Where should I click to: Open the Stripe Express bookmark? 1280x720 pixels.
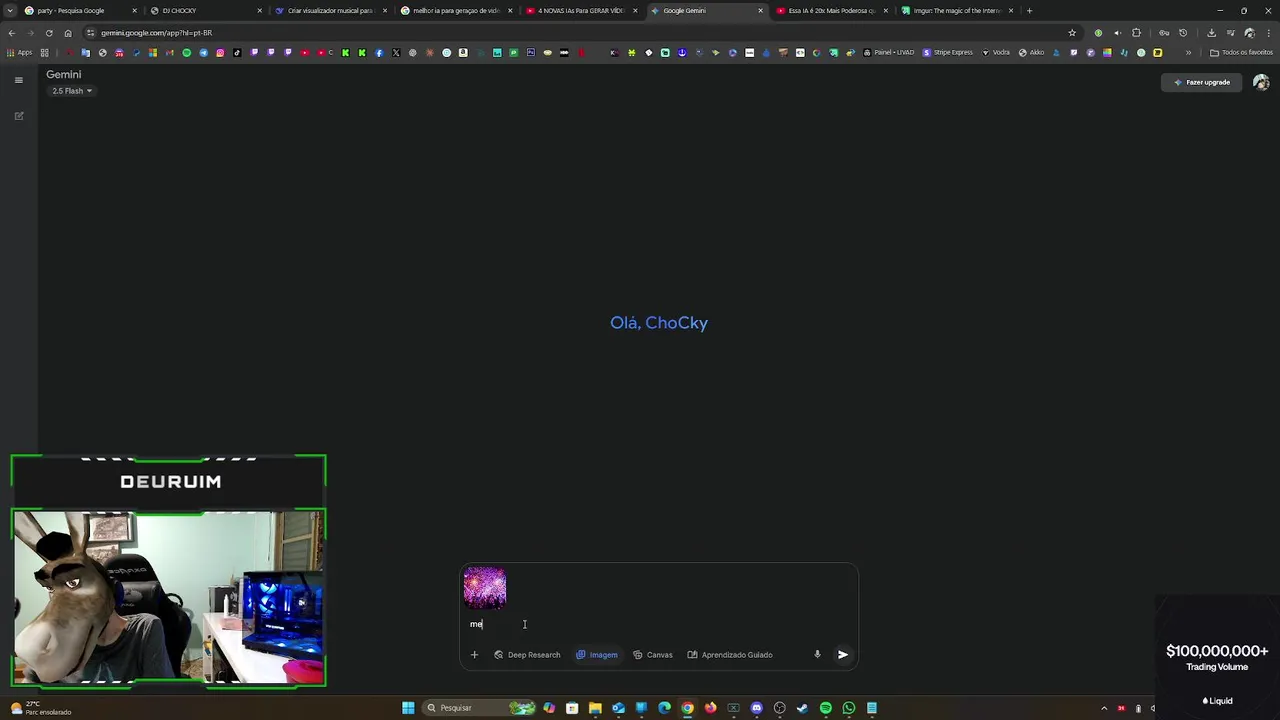(x=947, y=53)
